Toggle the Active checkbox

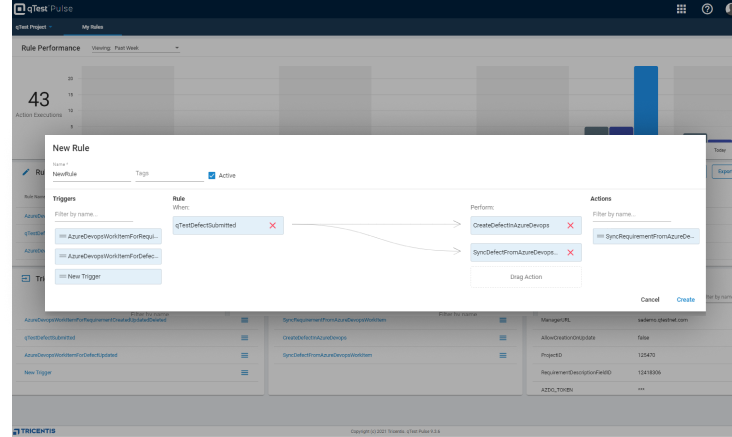pyautogui.click(x=212, y=175)
